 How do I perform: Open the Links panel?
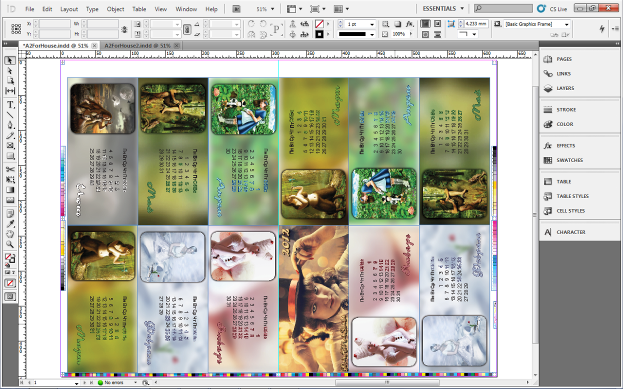pyautogui.click(x=563, y=74)
